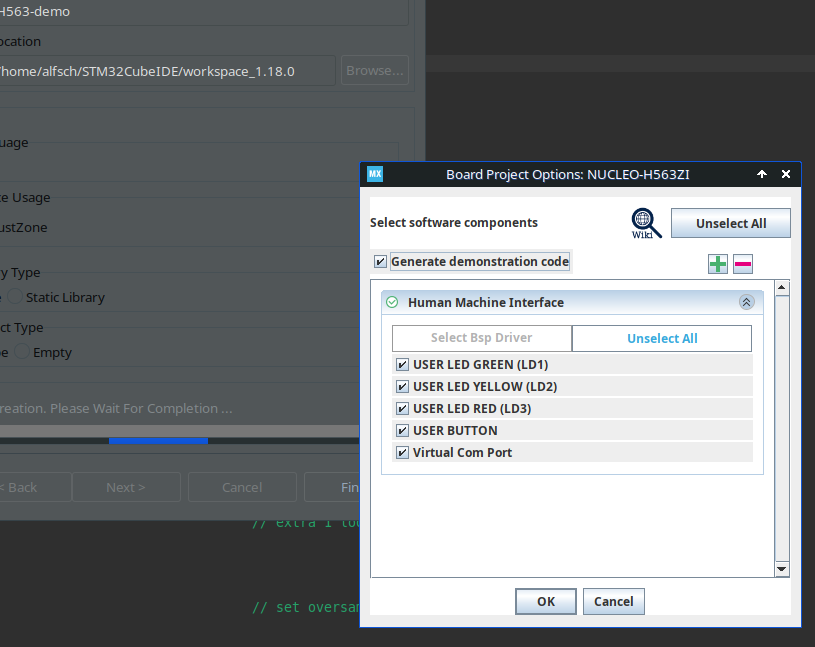Select Static Library radio button in wizard
This screenshot has height=647, width=815.
(x=15, y=297)
